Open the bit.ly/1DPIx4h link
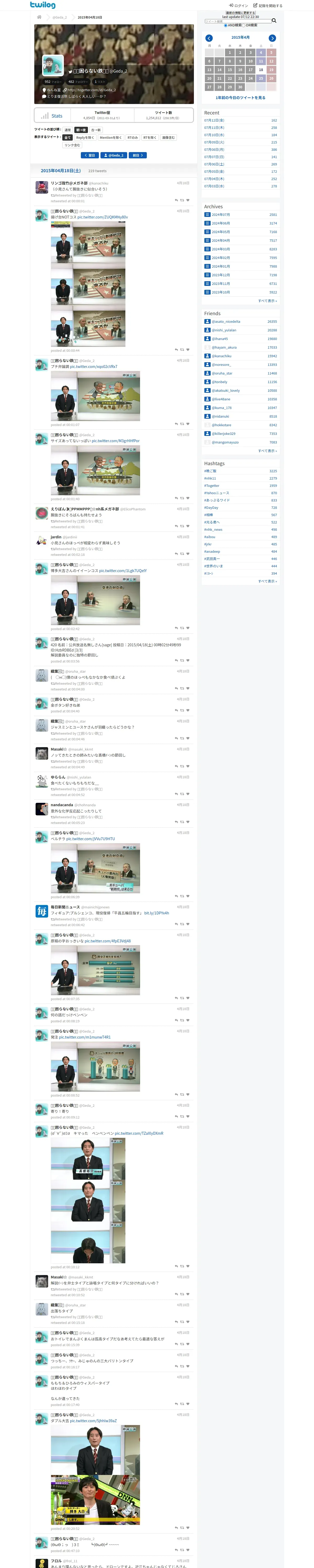314x1568 pixels. pyautogui.click(x=157, y=913)
